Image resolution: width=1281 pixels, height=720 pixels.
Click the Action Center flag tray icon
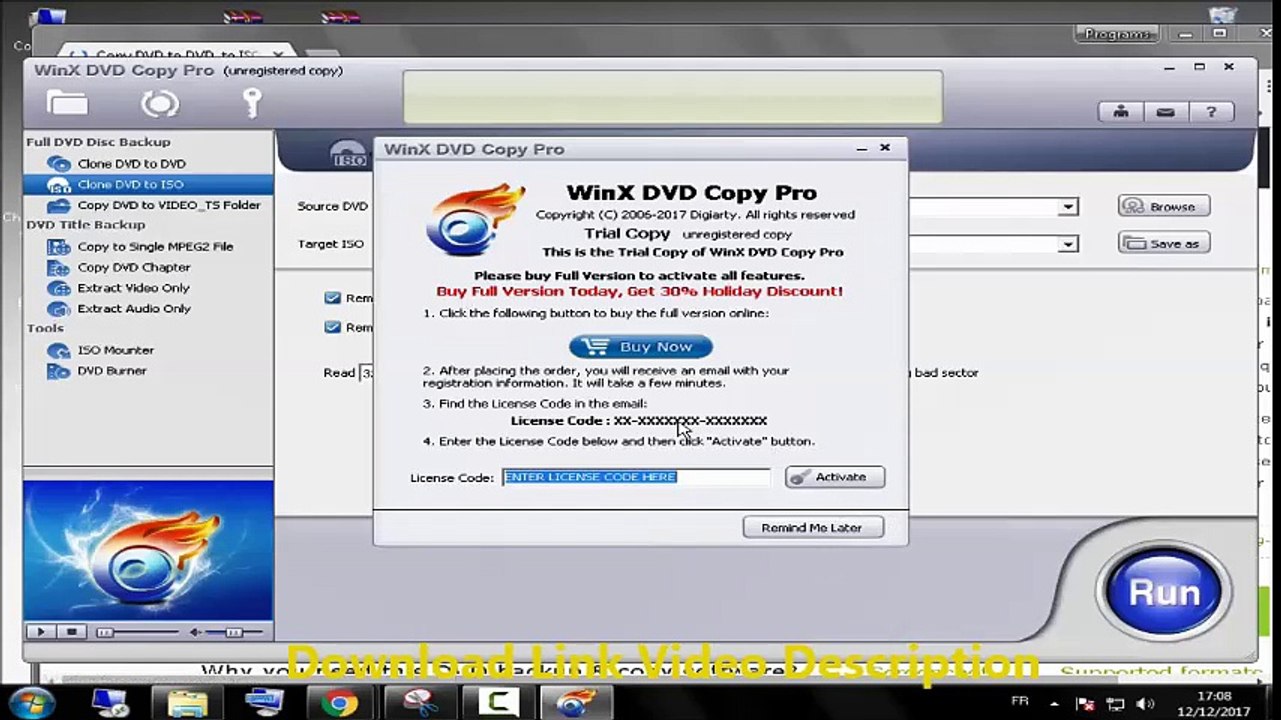pyautogui.click(x=1086, y=704)
